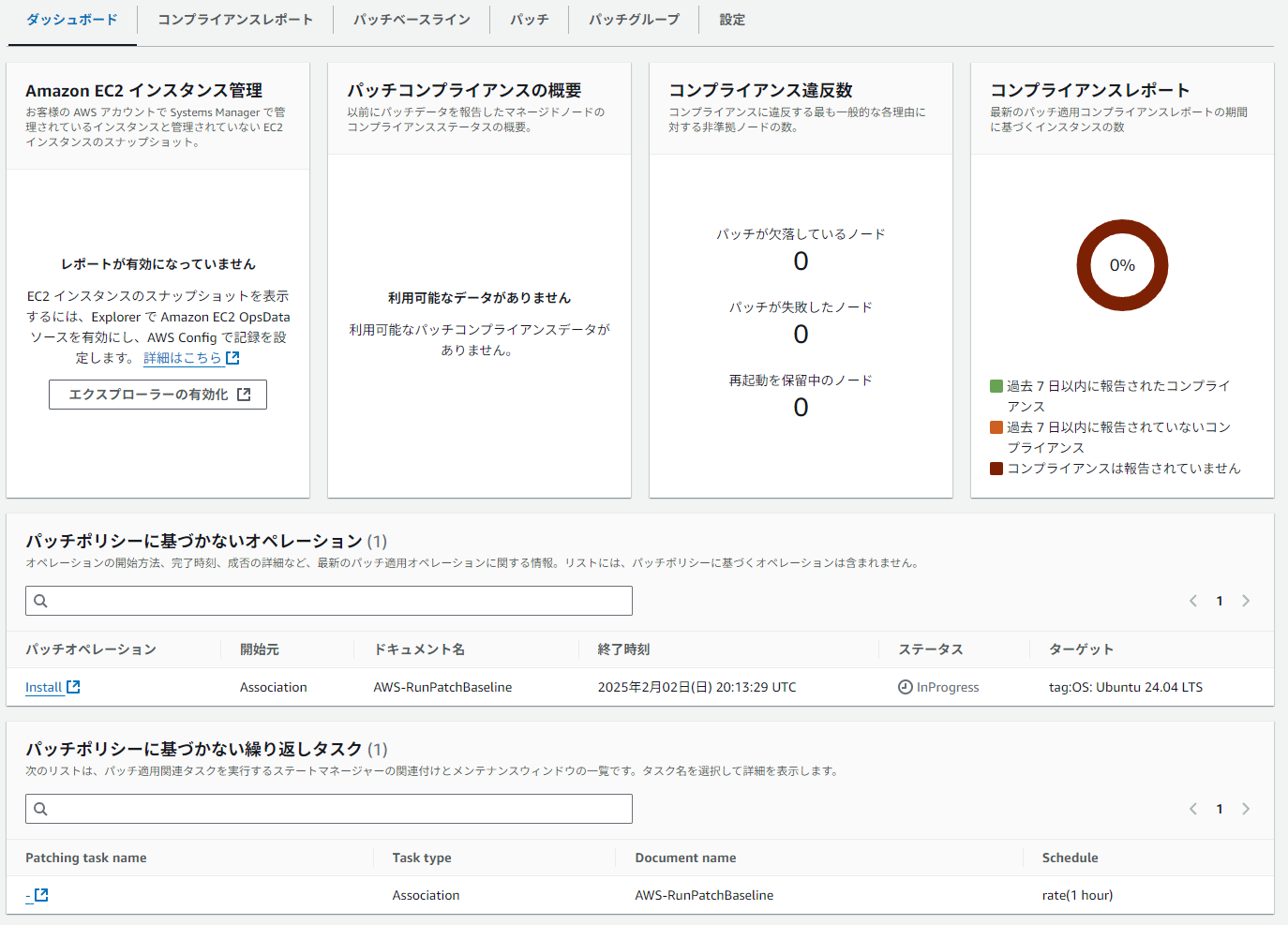The image size is (1288, 925).
Task: Click the search icon in recurring tasks filter
Action: tap(40, 809)
